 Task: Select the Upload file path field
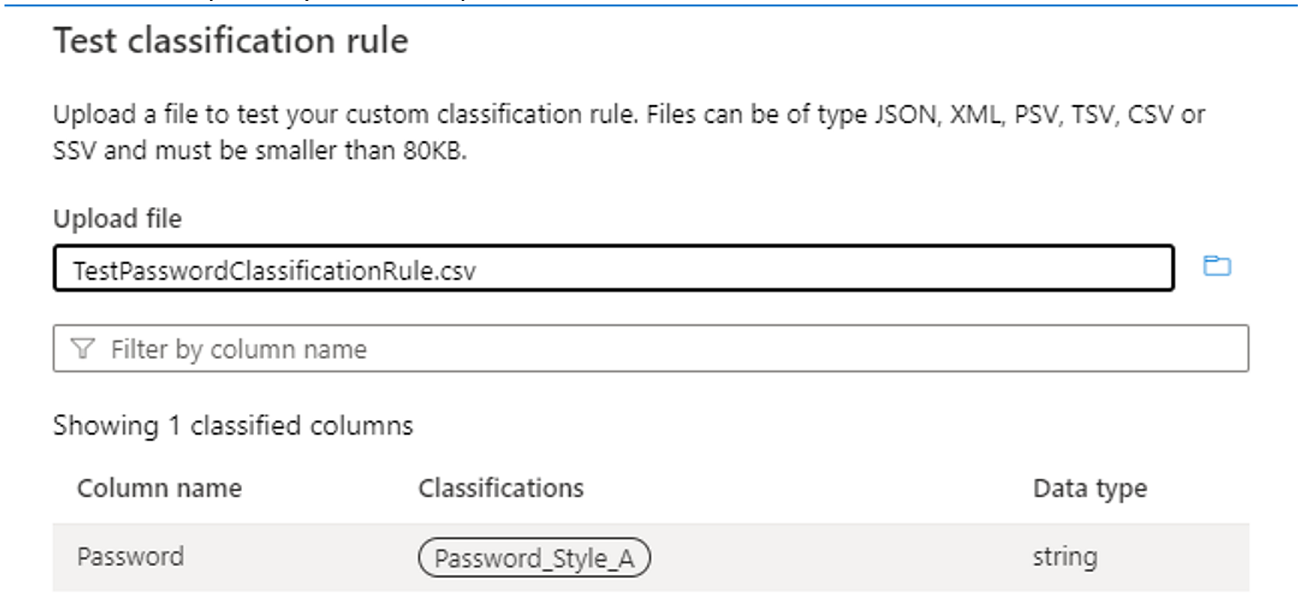[614, 268]
